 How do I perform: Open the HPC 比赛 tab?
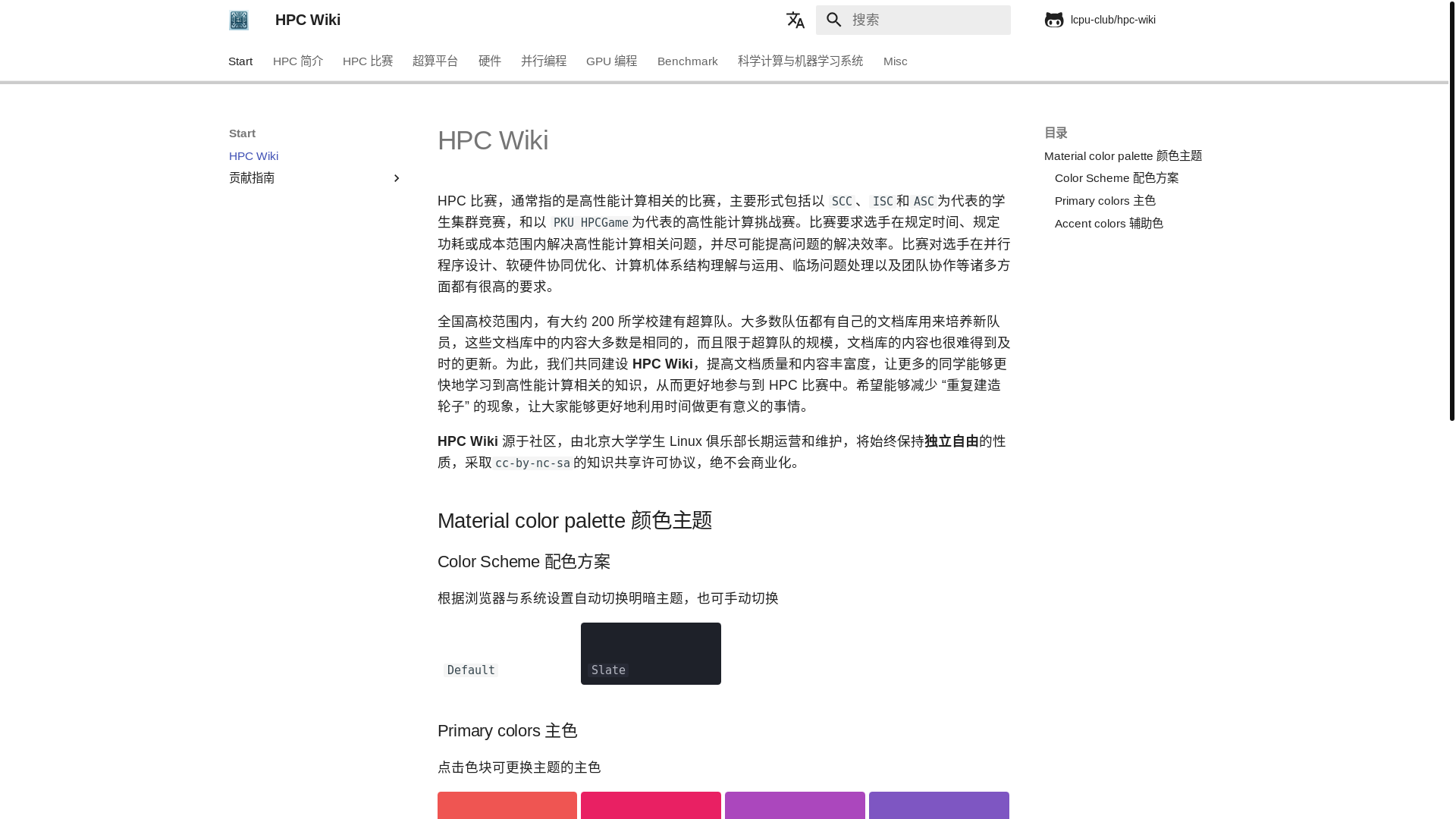(x=368, y=61)
